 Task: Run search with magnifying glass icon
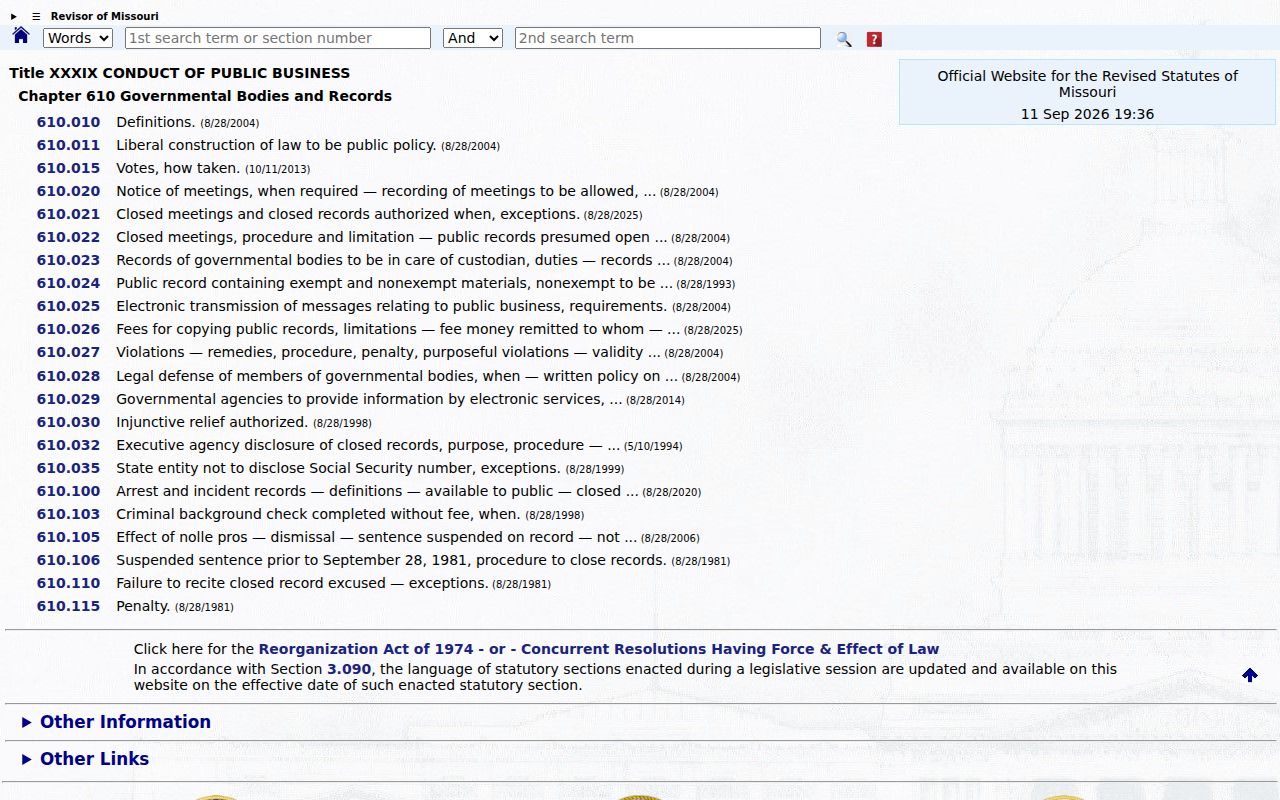[x=844, y=39]
